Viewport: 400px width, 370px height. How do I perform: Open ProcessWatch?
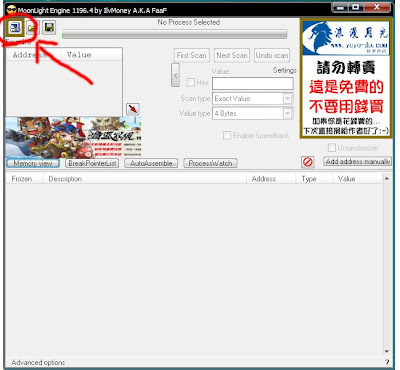210,163
